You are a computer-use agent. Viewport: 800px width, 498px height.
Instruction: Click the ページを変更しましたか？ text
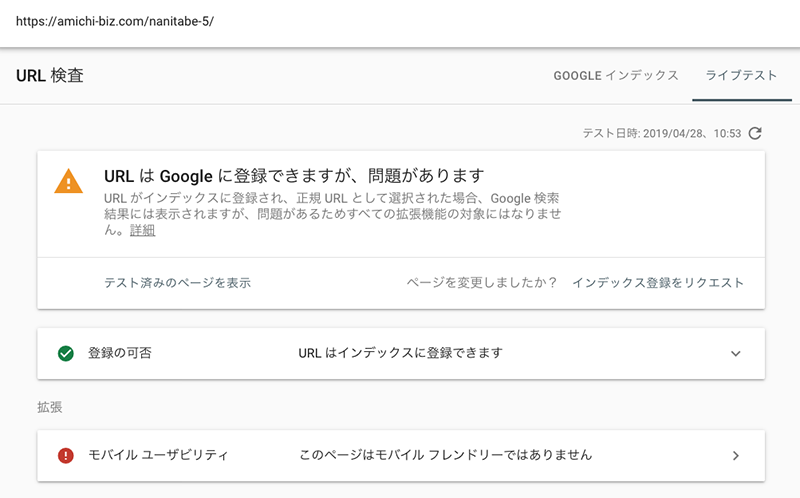(x=482, y=283)
